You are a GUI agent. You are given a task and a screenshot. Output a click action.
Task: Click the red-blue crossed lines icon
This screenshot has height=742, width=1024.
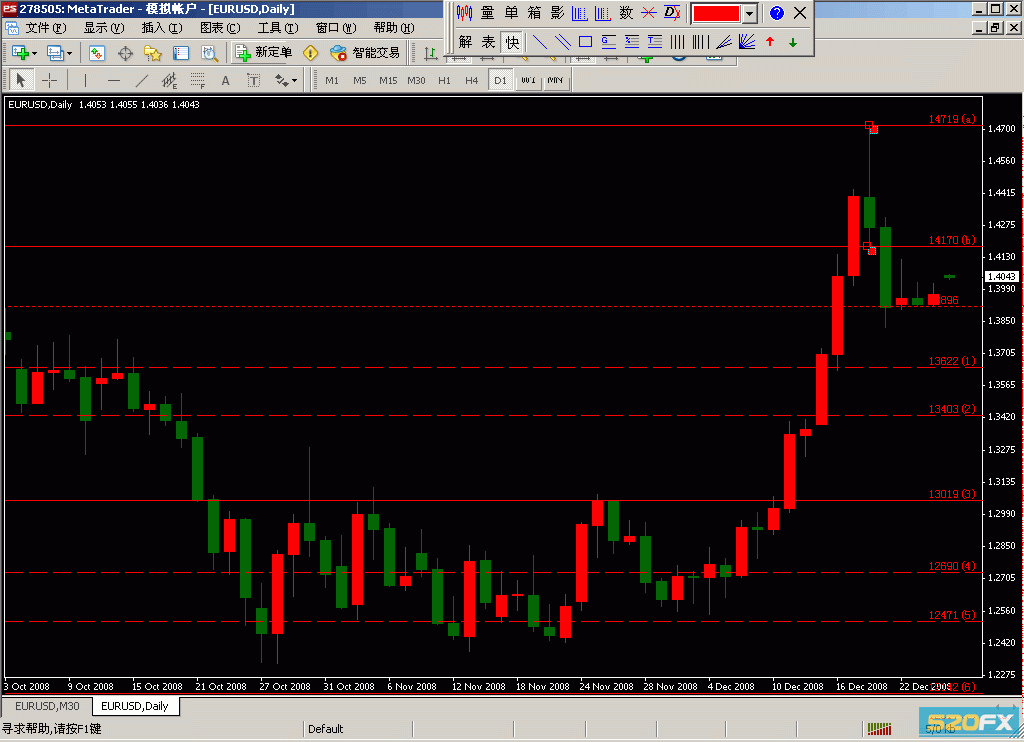[648, 13]
